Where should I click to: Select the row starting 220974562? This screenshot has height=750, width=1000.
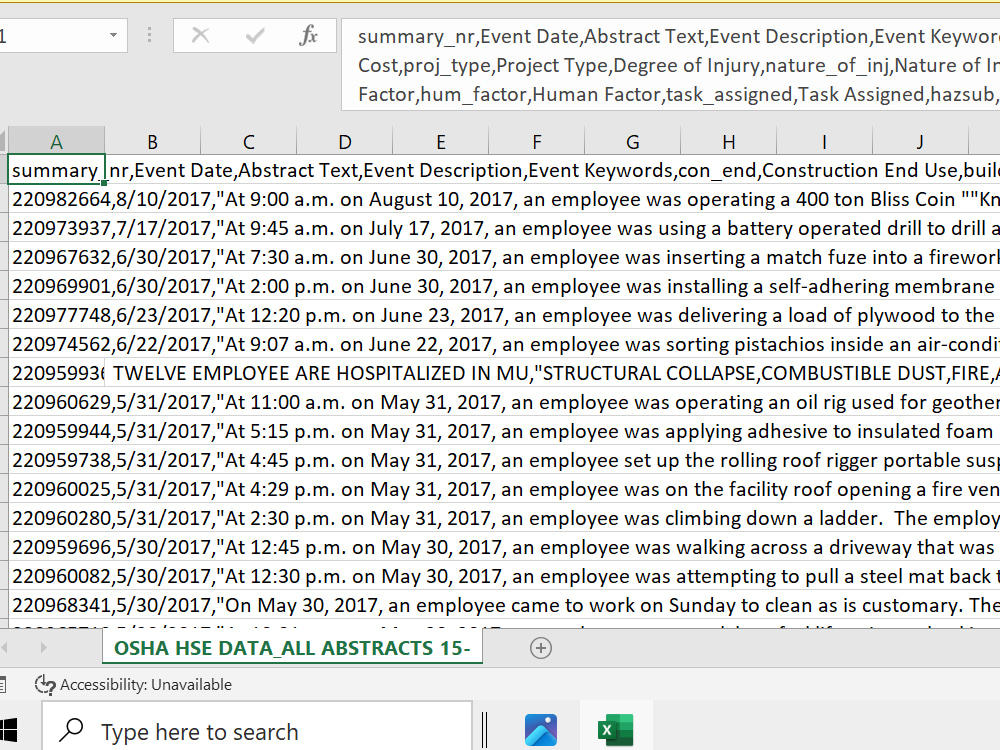(x=504, y=344)
